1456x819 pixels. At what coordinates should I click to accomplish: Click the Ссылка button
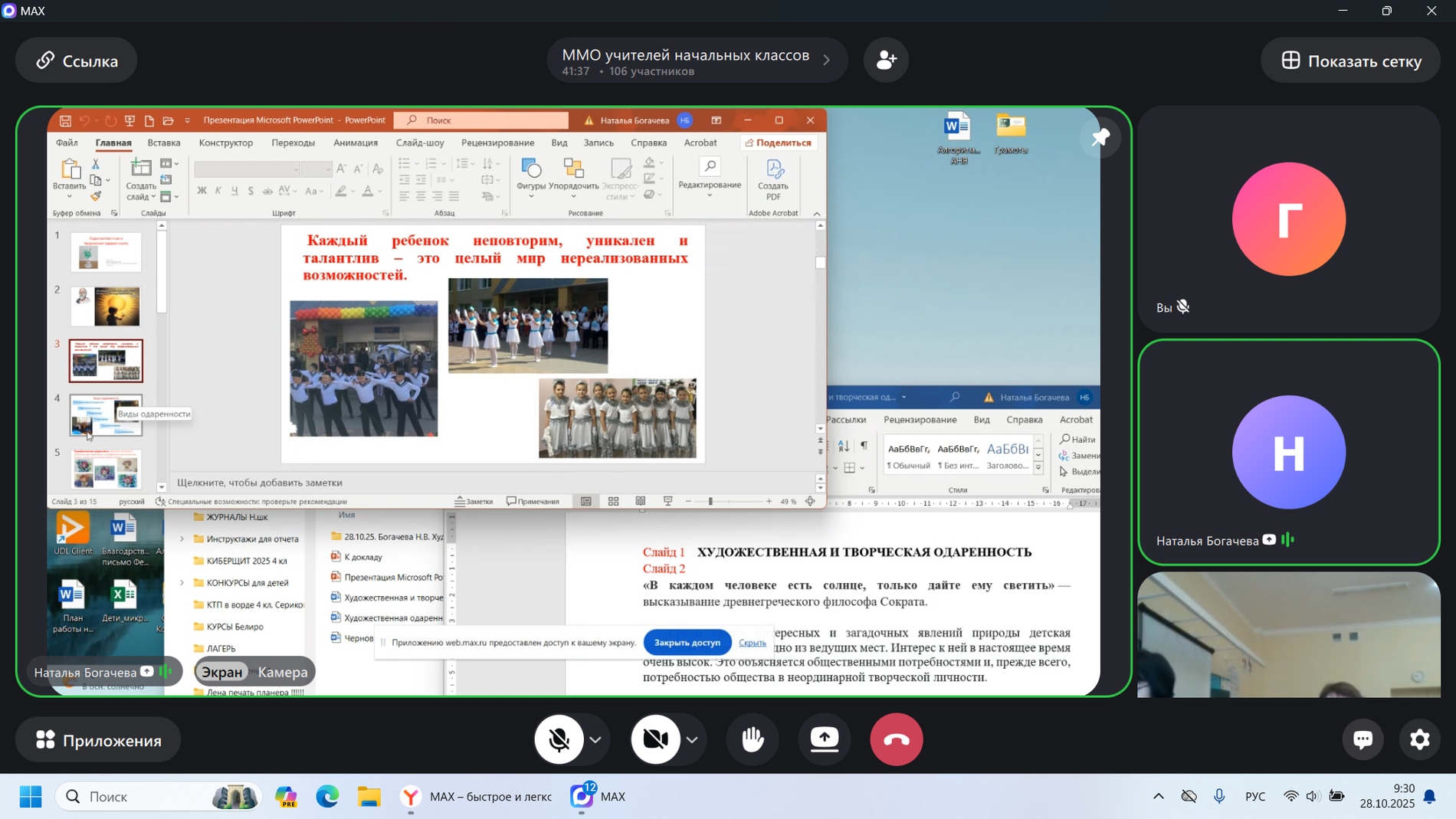click(77, 61)
